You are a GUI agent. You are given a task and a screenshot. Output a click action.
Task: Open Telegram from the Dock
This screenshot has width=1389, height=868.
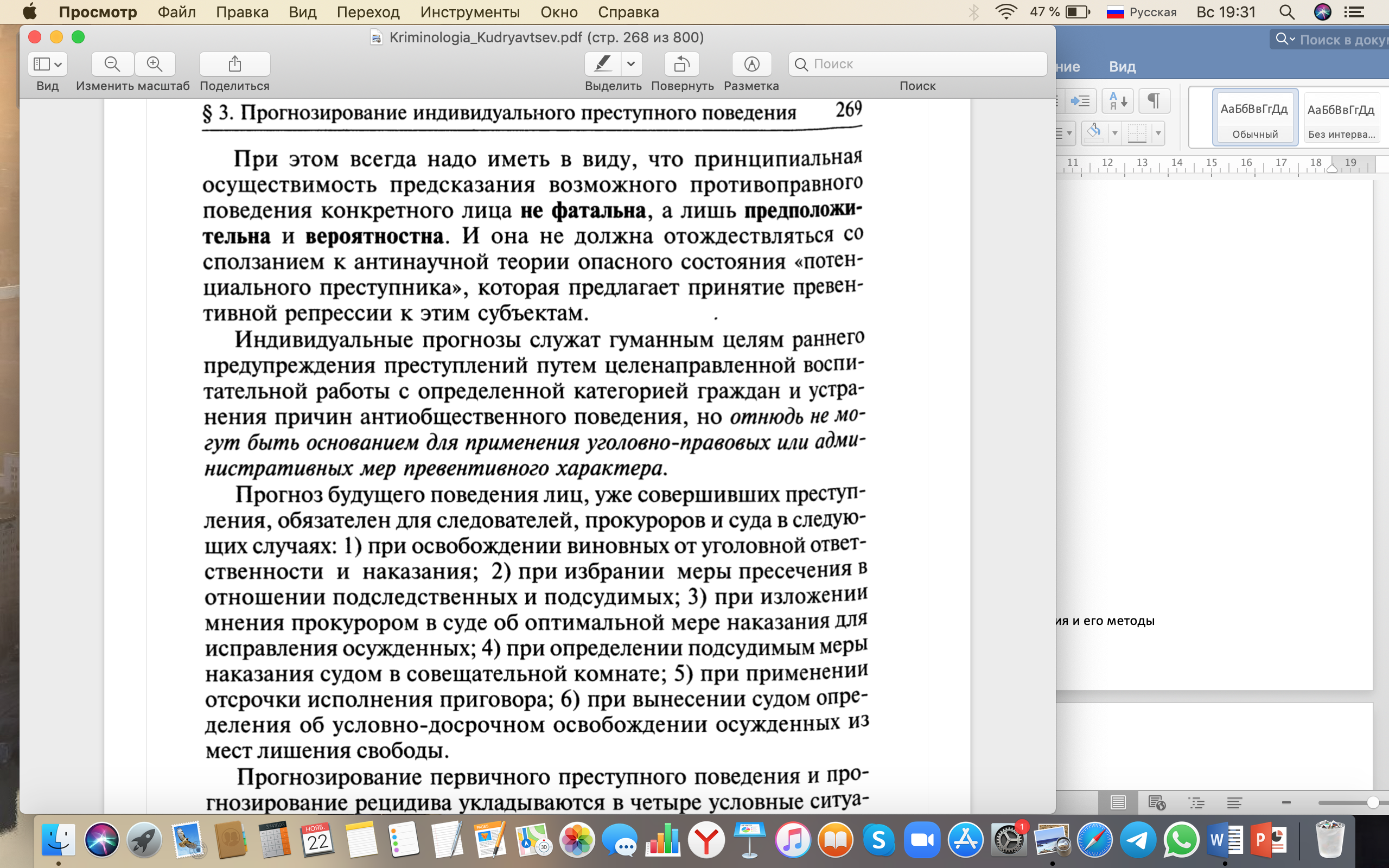click(1138, 840)
